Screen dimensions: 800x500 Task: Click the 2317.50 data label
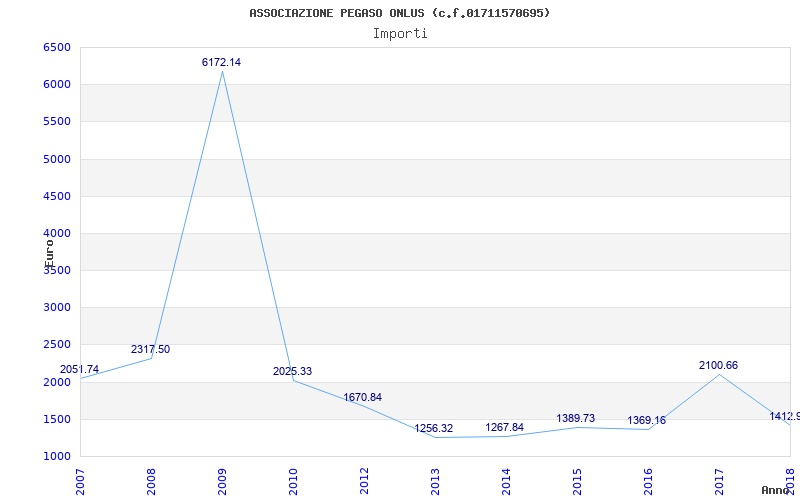151,349
